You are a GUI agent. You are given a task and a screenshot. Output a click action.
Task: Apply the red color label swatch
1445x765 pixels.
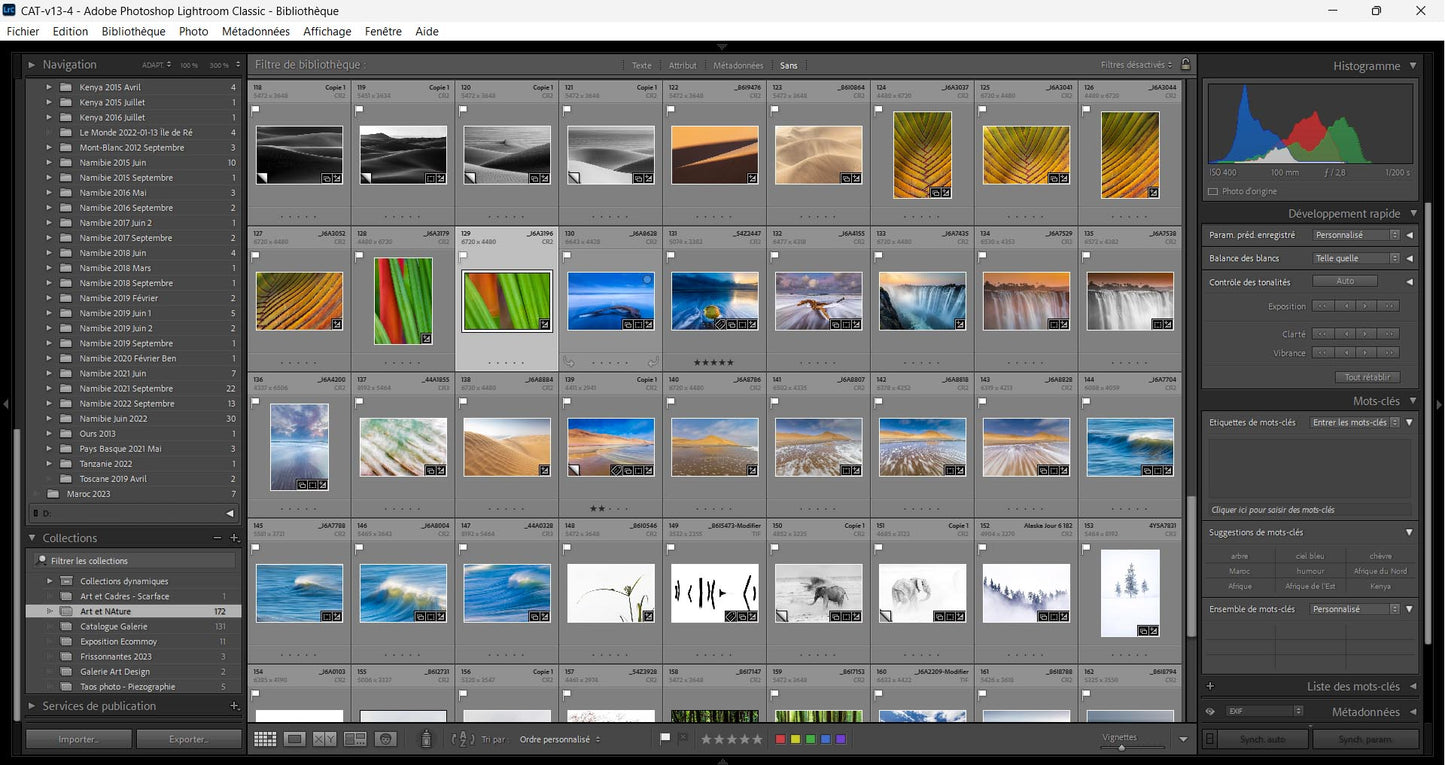(x=781, y=739)
